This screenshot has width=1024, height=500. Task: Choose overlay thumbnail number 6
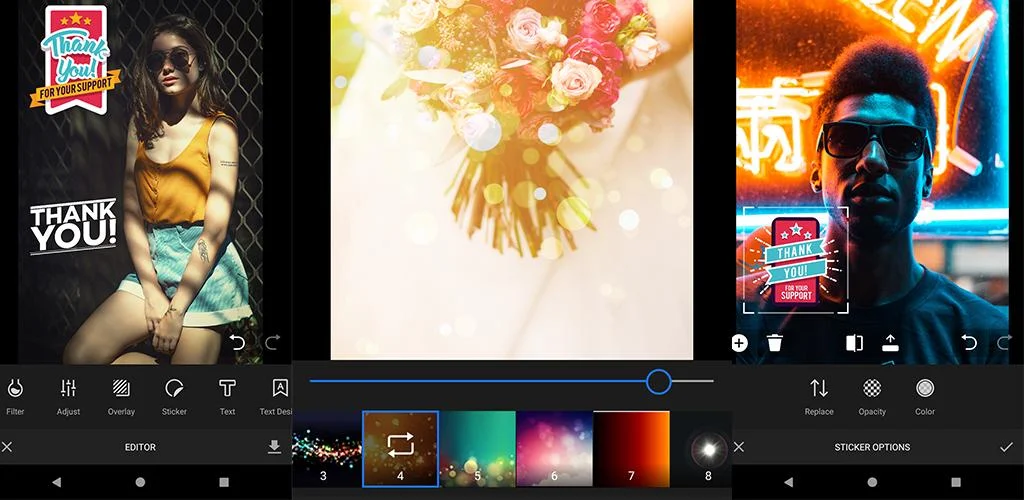click(x=554, y=448)
